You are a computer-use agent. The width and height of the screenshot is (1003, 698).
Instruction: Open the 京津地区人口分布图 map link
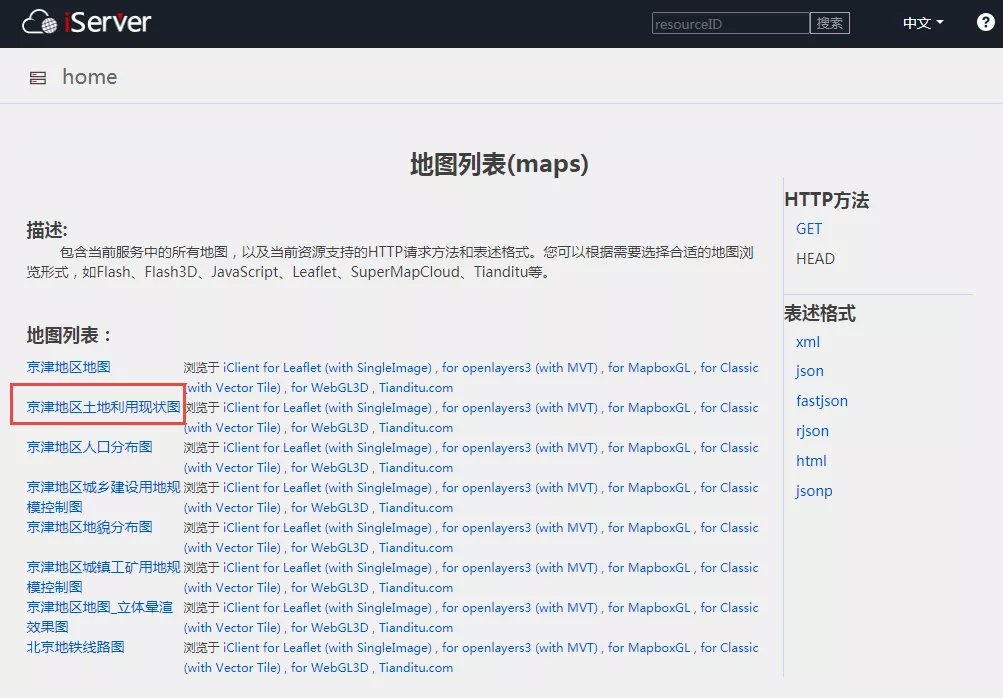click(x=90, y=447)
